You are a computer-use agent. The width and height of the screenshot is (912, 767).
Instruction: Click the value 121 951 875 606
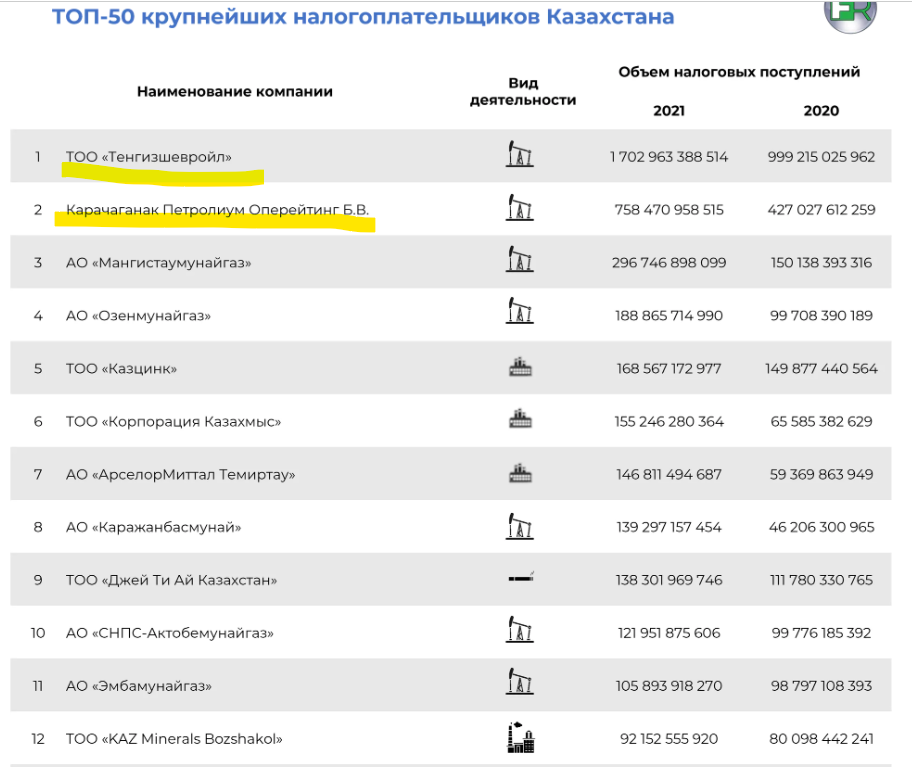click(669, 633)
